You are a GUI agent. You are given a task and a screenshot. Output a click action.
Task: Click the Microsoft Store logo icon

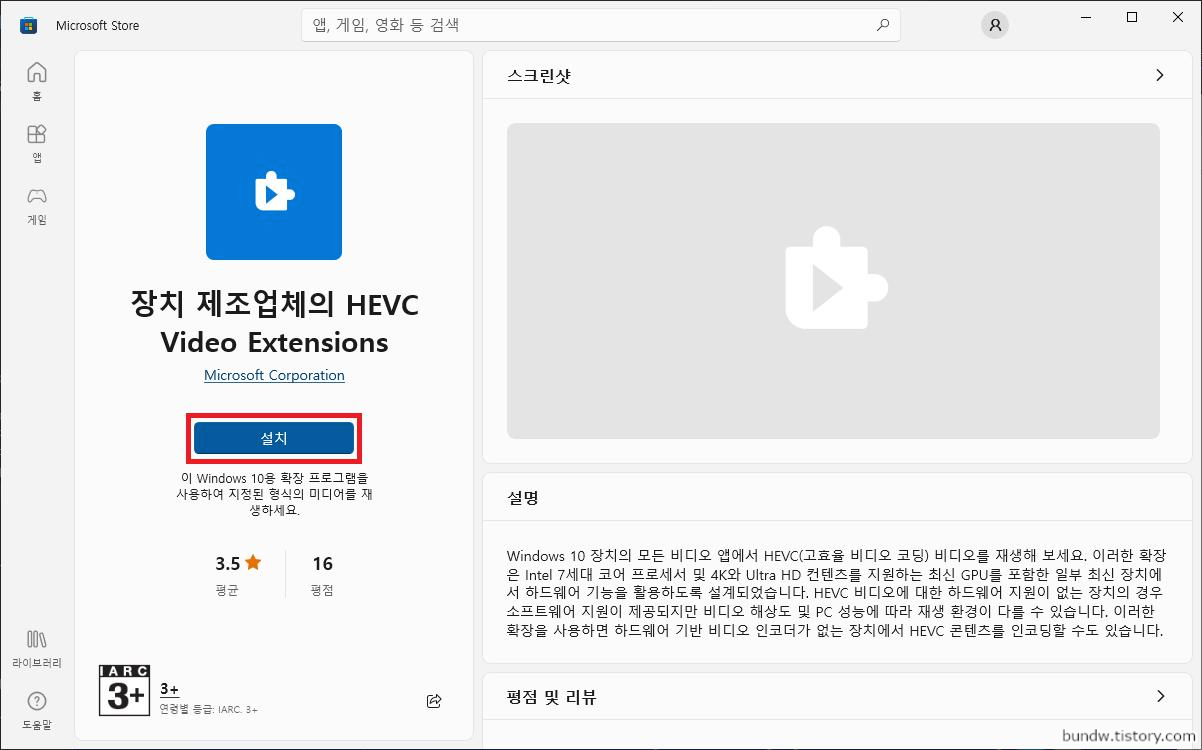tap(29, 25)
